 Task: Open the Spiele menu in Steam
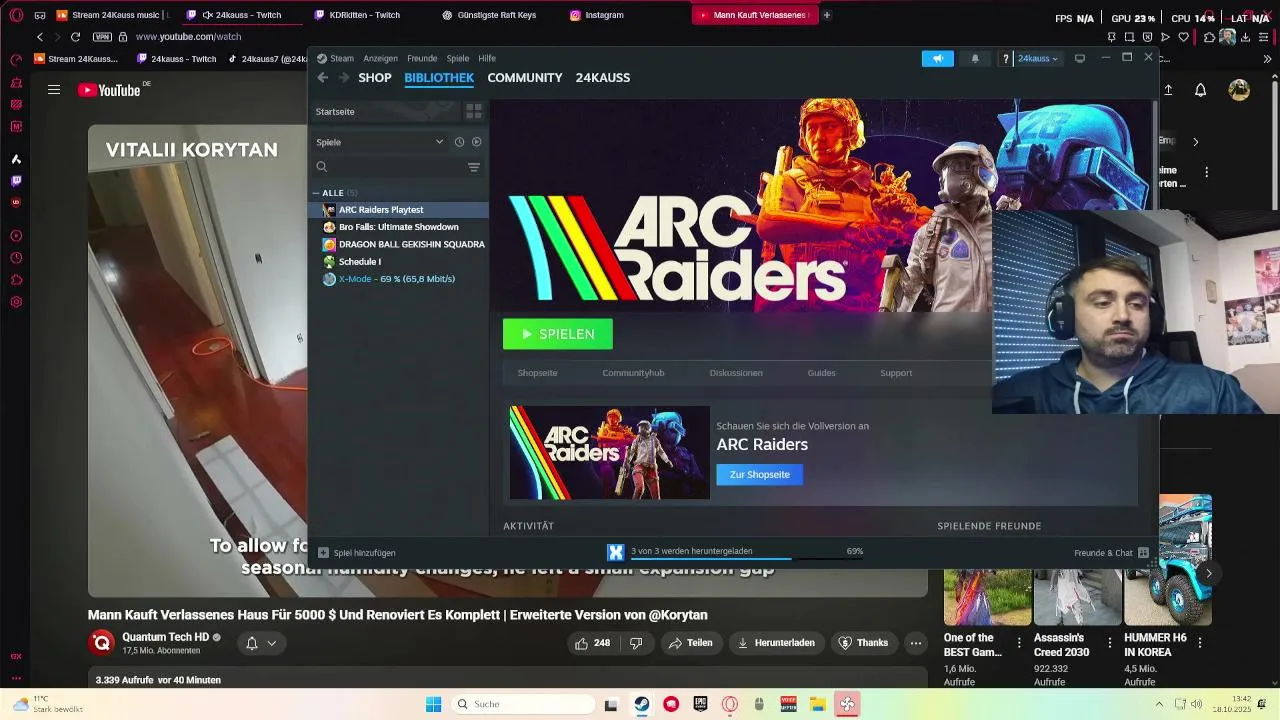coord(458,58)
